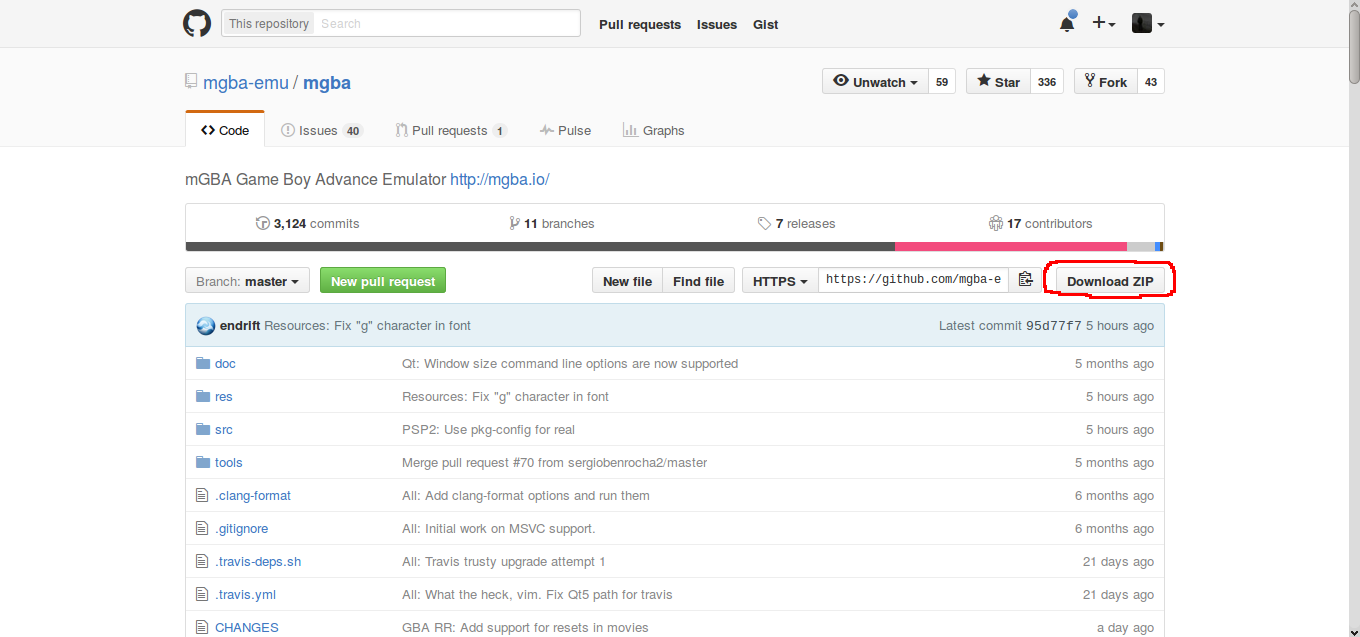Viewport: 1360px width, 637px height.
Task: Open the 17 contributors link
Action: pos(1040,223)
